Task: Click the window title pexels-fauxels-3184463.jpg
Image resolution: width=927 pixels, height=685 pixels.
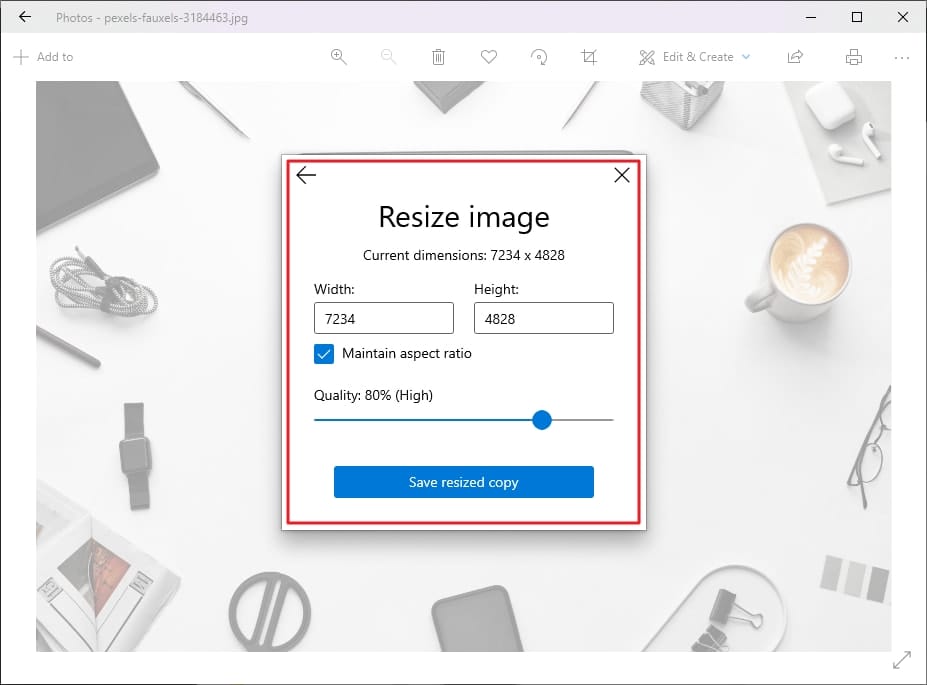Action: click(x=176, y=18)
